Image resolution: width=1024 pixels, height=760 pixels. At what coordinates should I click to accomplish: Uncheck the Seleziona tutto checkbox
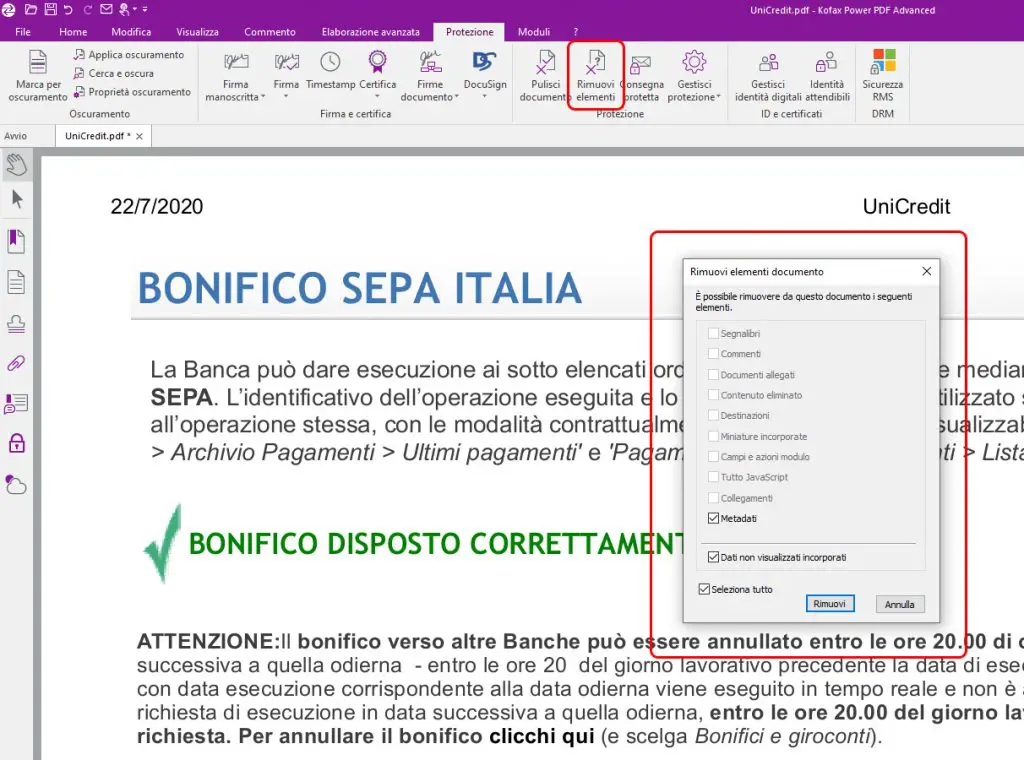[x=704, y=589]
